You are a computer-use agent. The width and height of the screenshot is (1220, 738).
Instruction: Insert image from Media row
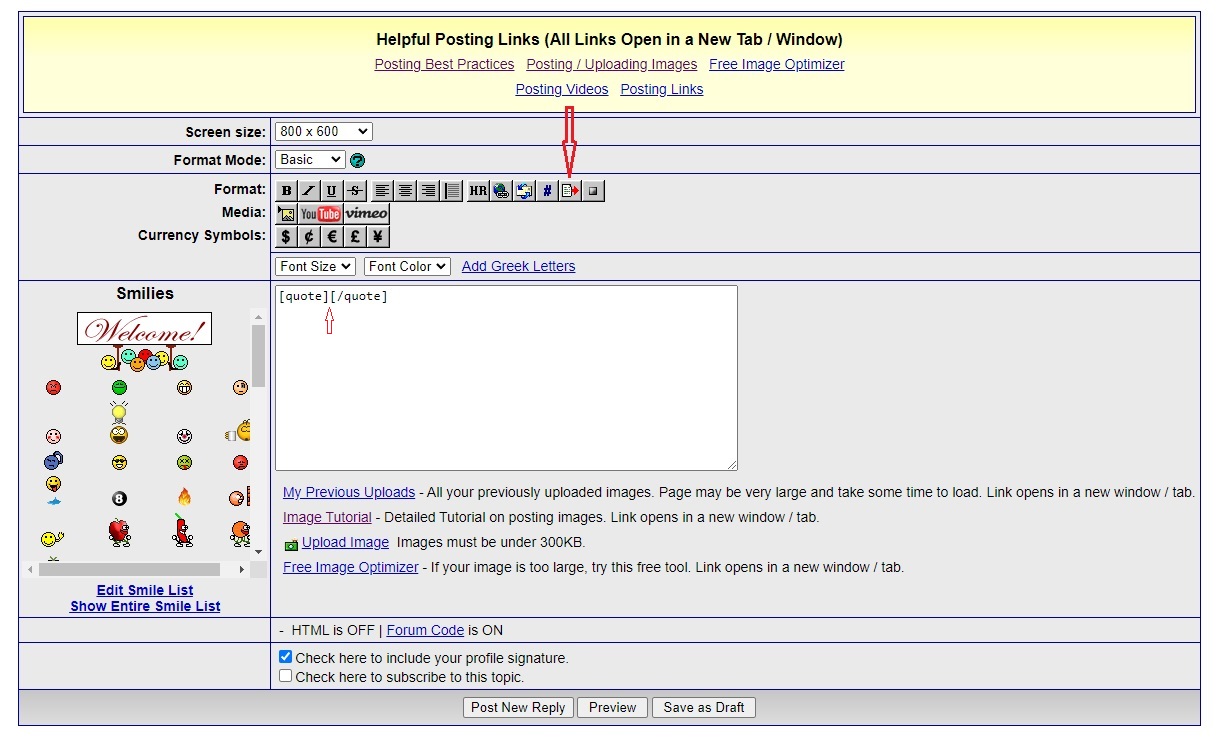click(x=286, y=213)
